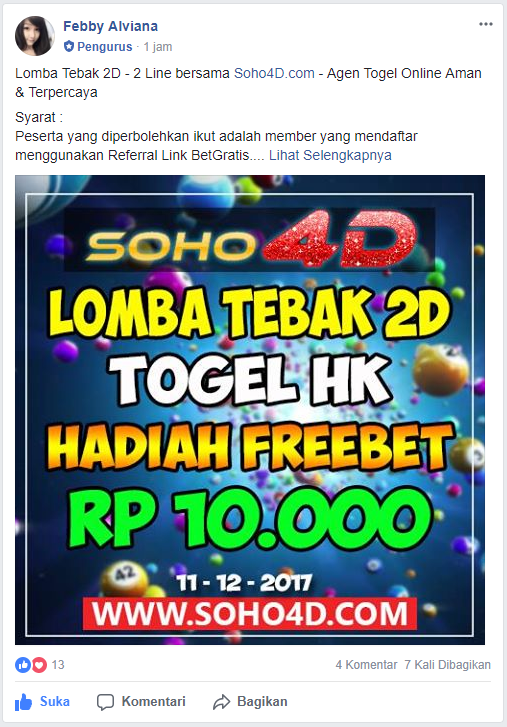Viewport: 507px width, 727px height.
Task: Open Febby Alviana's profile name link
Action: point(110,26)
